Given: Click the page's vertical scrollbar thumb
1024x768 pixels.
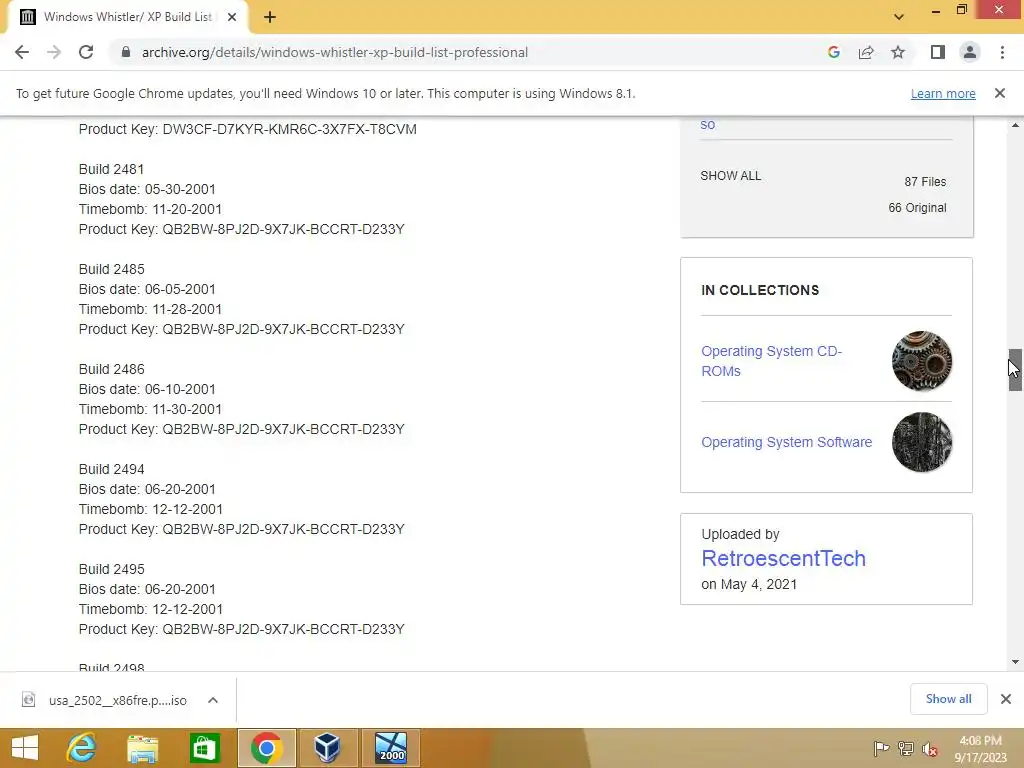Looking at the screenshot, I should click(x=1015, y=370).
